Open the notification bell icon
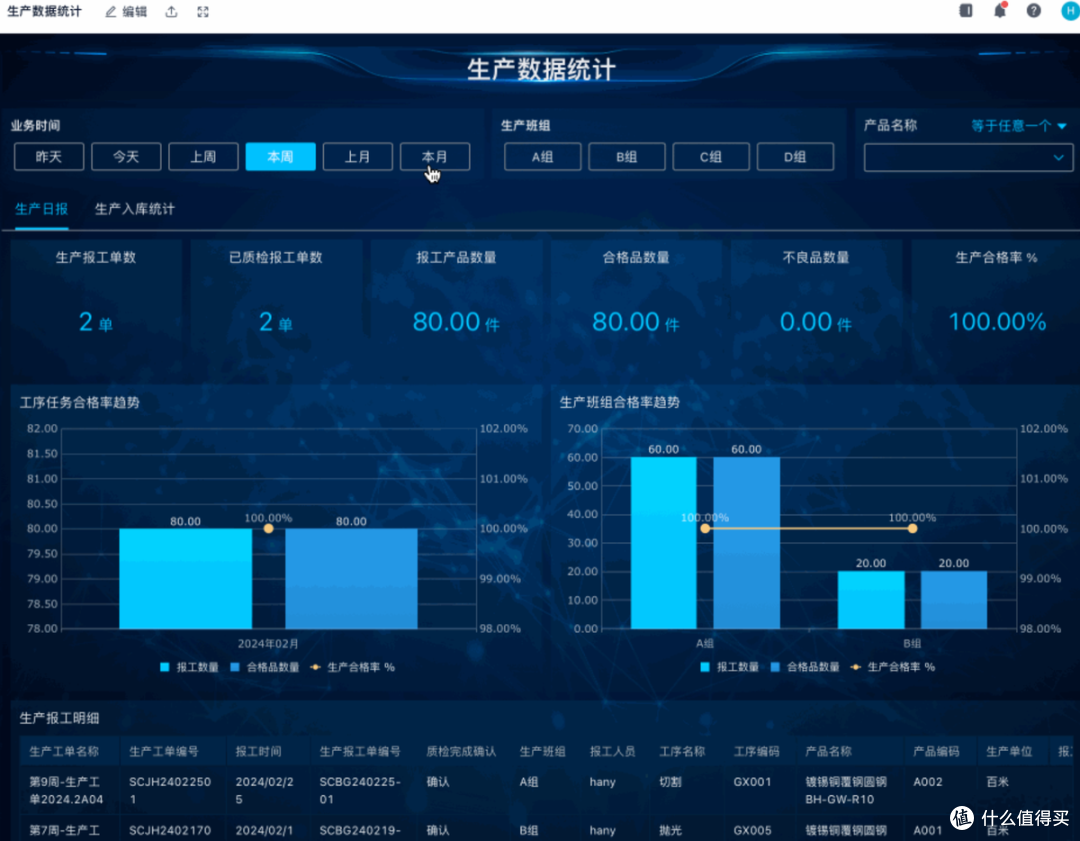 [x=1000, y=10]
